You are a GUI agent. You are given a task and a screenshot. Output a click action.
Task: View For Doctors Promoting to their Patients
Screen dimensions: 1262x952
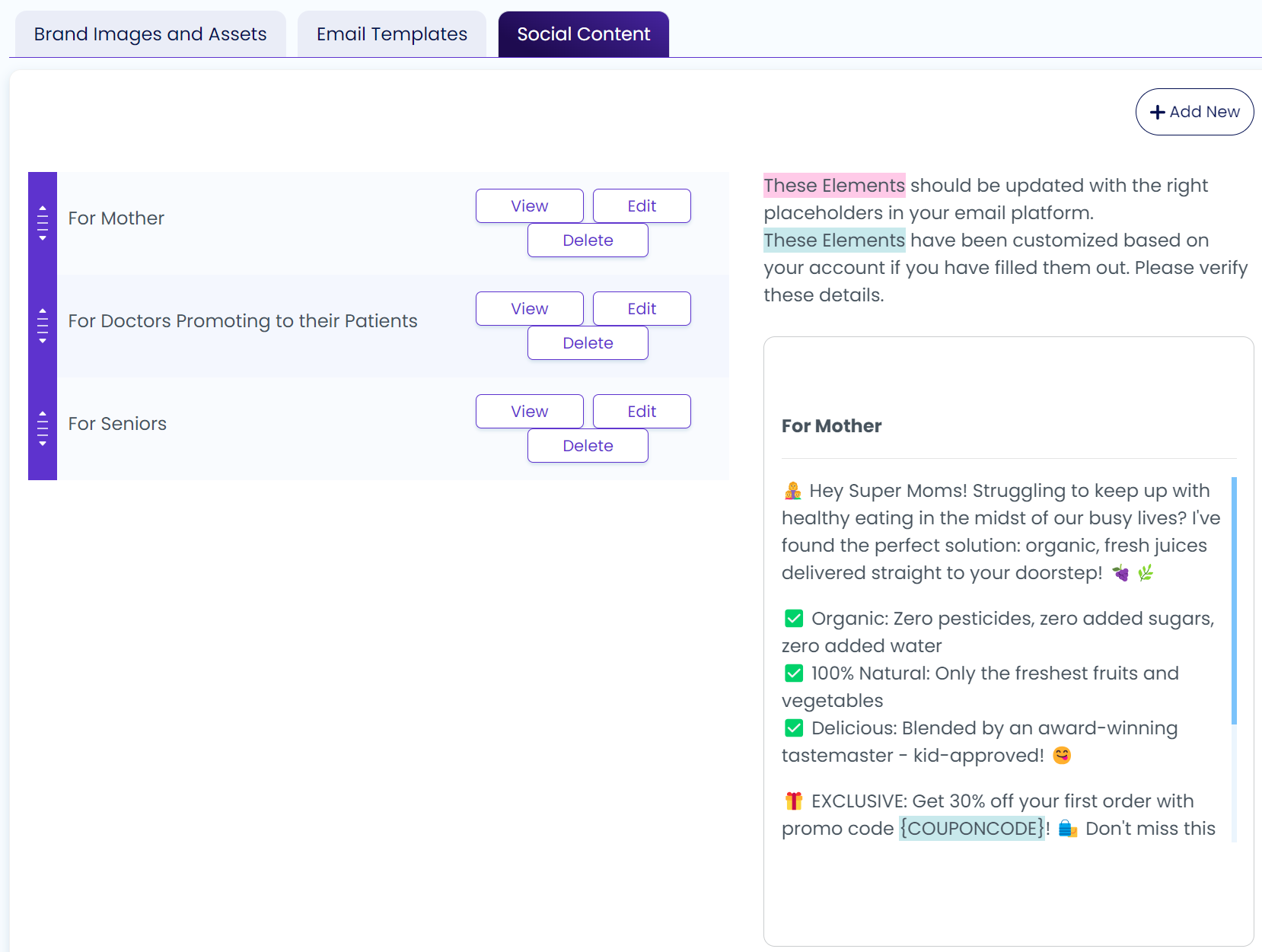click(x=530, y=309)
